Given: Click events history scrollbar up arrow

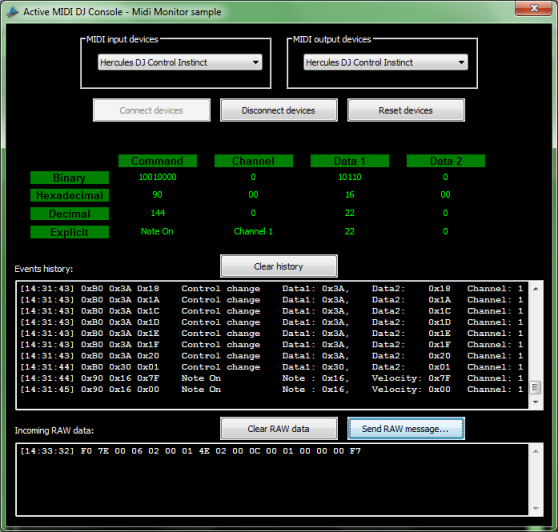Looking at the screenshot, I should tap(536, 289).
